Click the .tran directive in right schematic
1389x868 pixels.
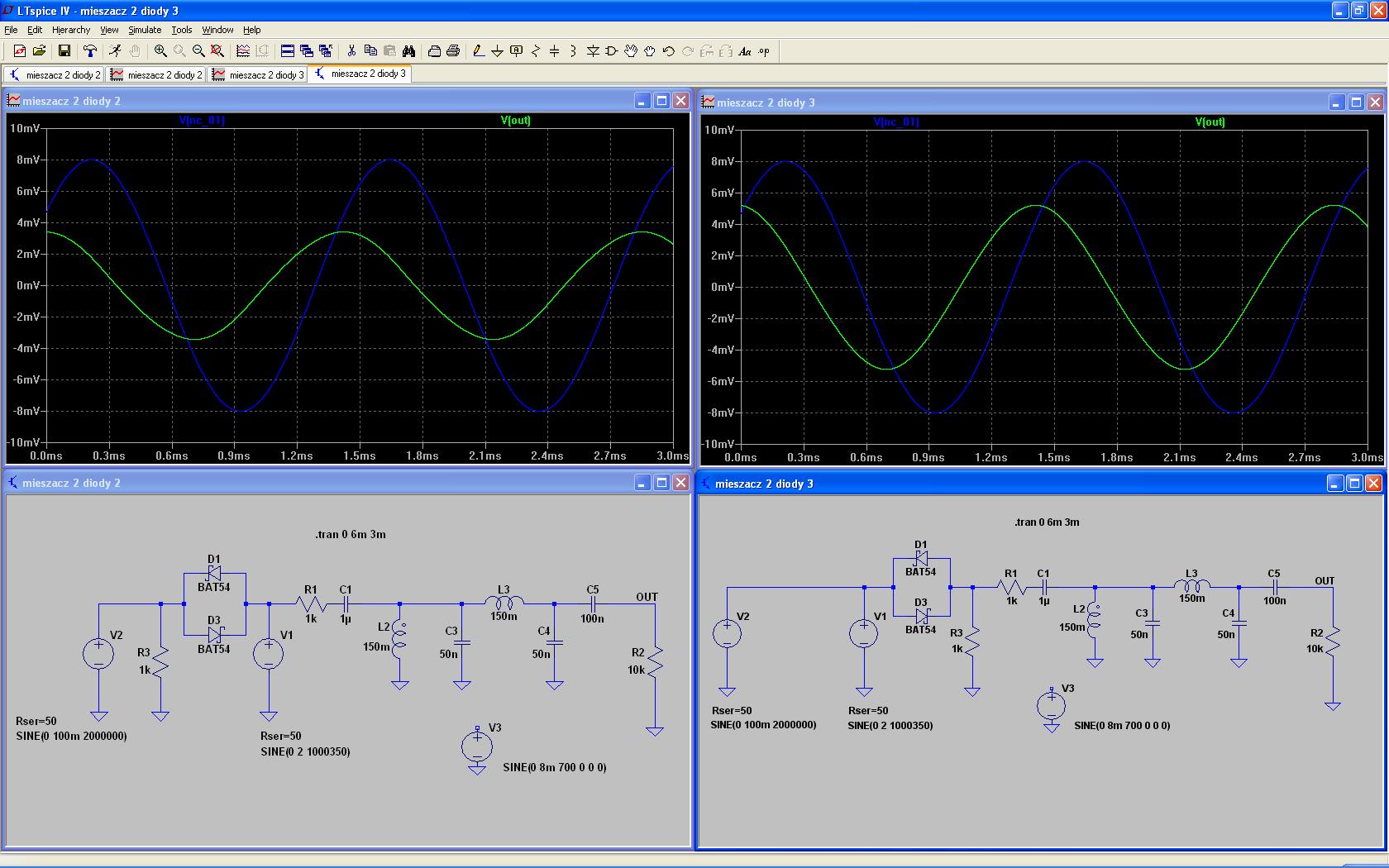click(1047, 522)
